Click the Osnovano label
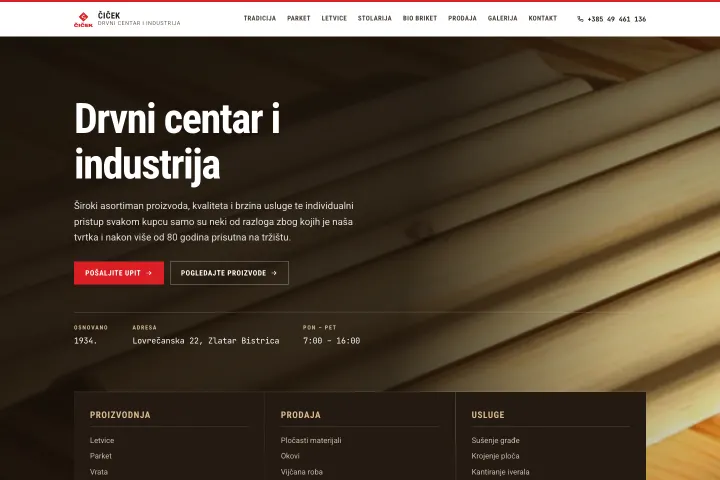This screenshot has height=480, width=720. pyautogui.click(x=91, y=328)
